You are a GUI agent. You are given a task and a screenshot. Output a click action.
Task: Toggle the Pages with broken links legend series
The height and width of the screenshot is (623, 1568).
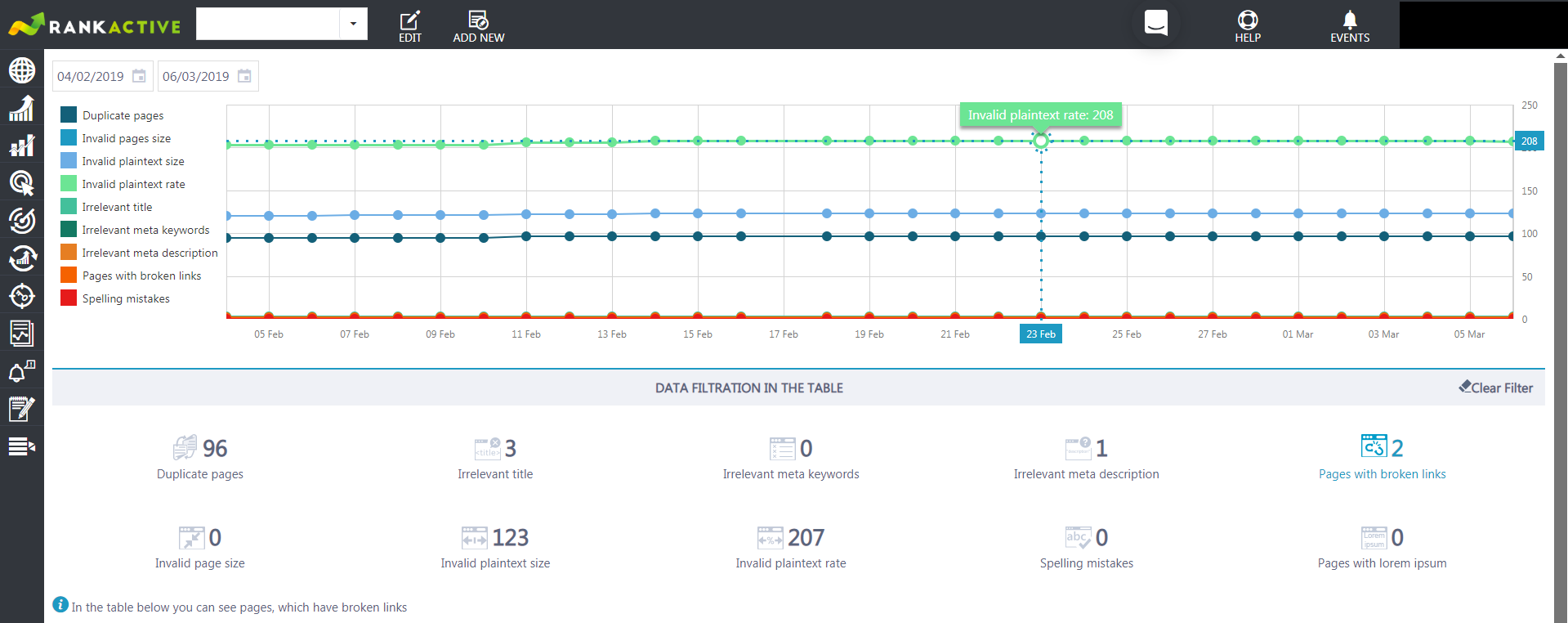[131, 276]
